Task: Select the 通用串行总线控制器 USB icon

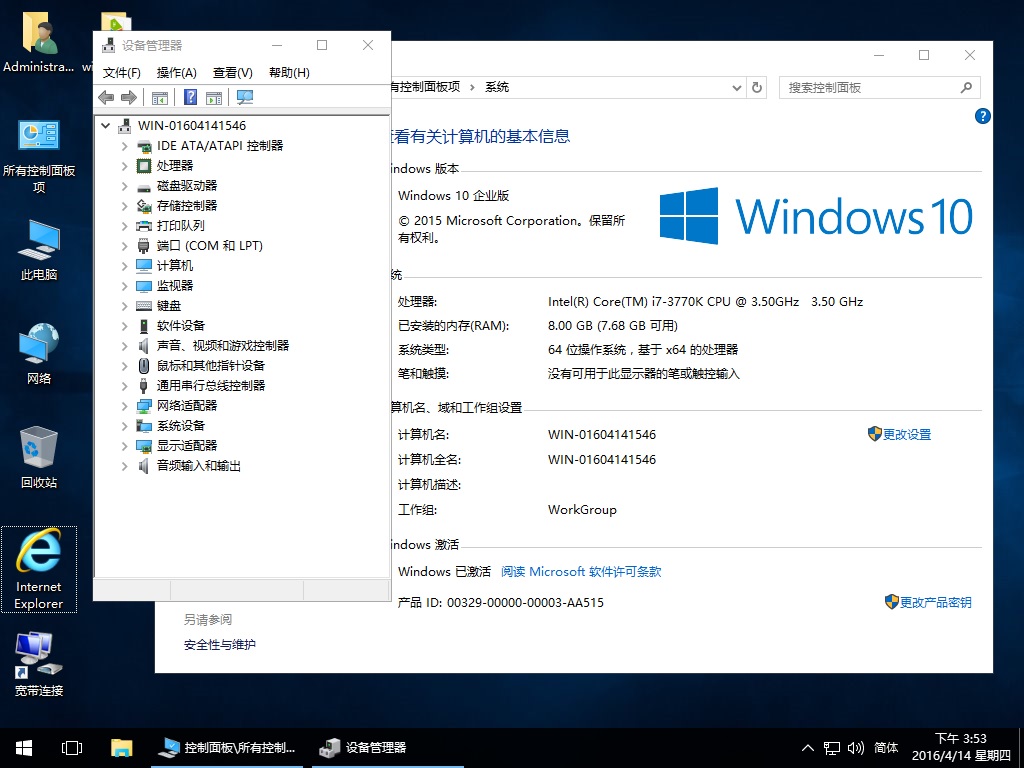Action: tap(144, 385)
